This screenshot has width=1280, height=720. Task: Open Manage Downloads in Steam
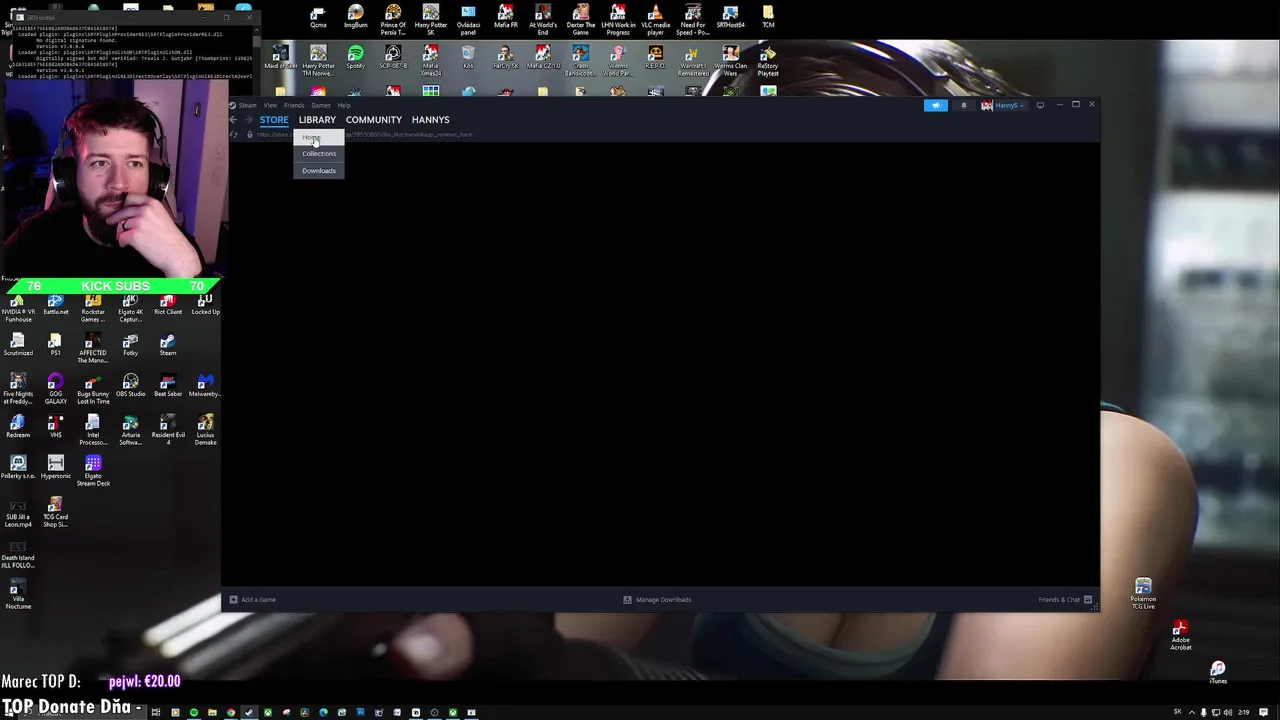[x=657, y=600]
